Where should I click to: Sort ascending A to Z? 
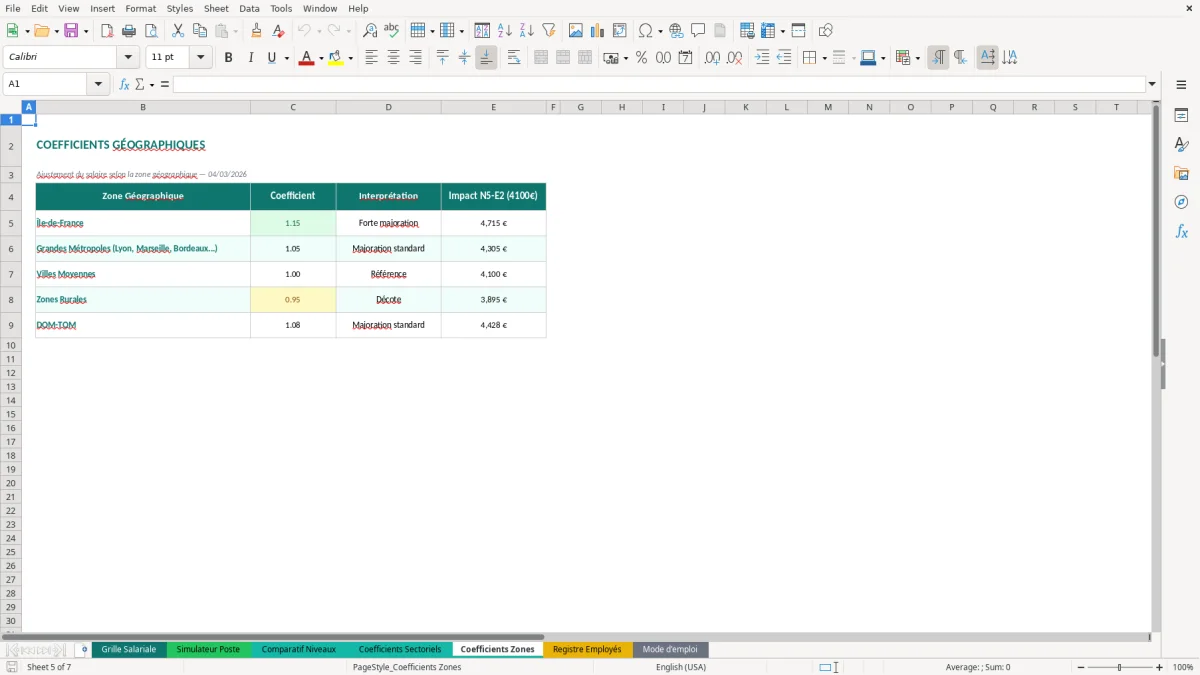coord(505,31)
